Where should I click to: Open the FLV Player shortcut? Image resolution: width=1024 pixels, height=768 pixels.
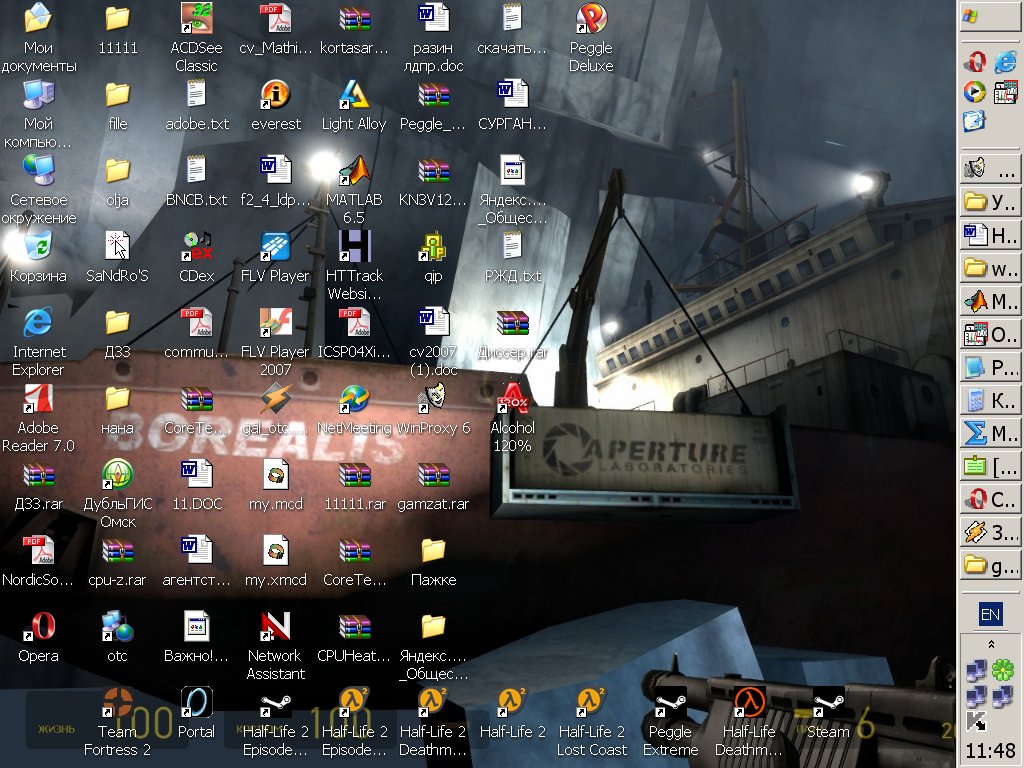pyautogui.click(x=276, y=247)
